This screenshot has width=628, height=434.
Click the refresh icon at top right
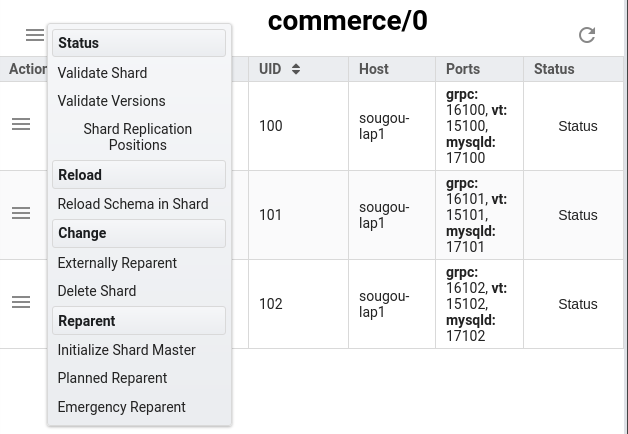(x=587, y=35)
